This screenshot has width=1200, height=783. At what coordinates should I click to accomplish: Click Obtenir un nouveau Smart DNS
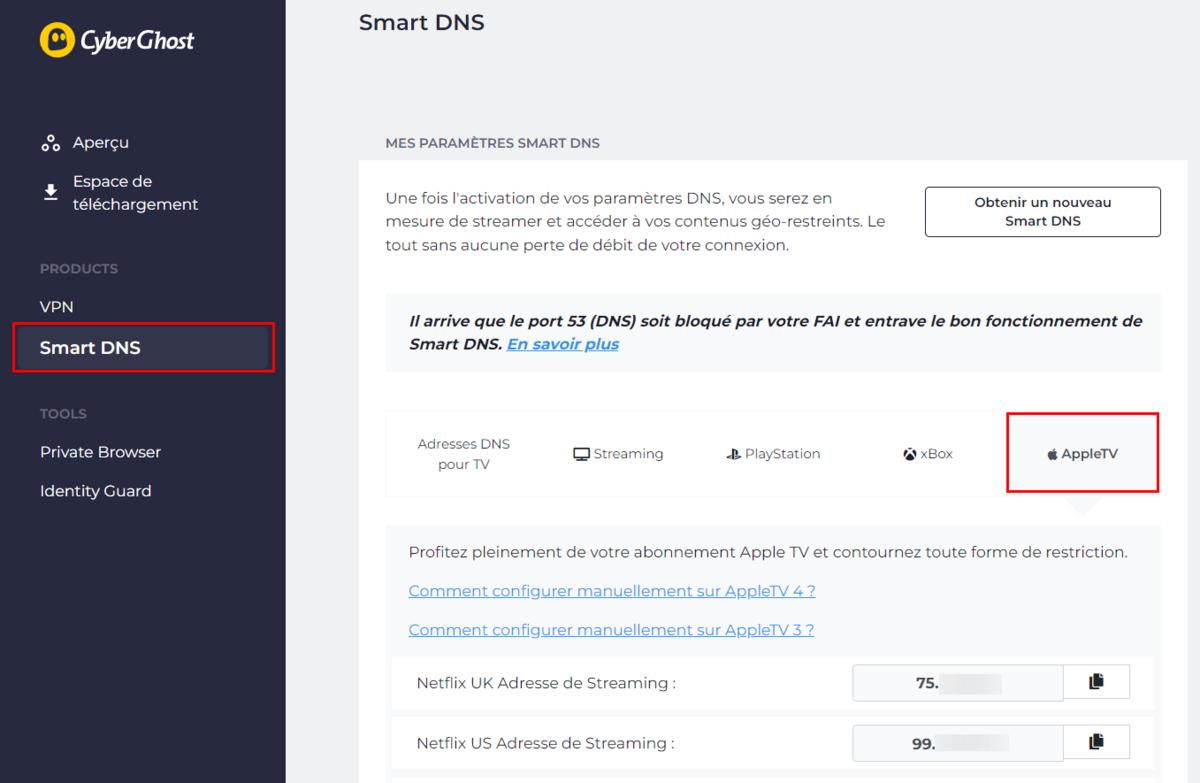[x=1042, y=212]
